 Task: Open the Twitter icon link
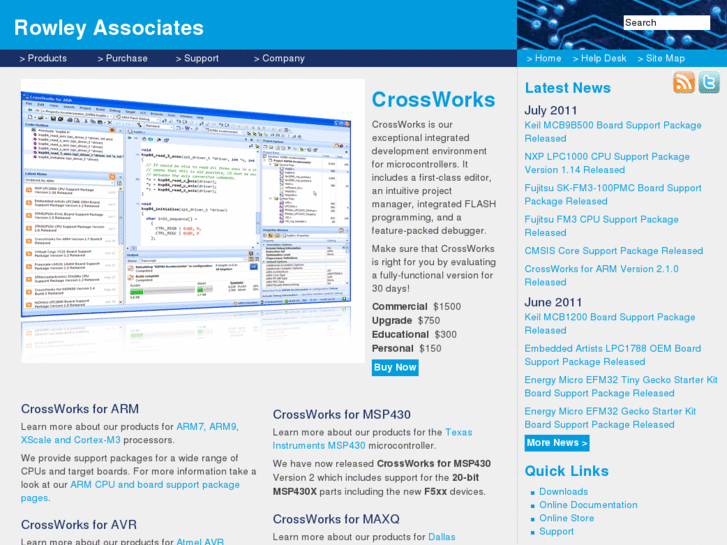(709, 82)
